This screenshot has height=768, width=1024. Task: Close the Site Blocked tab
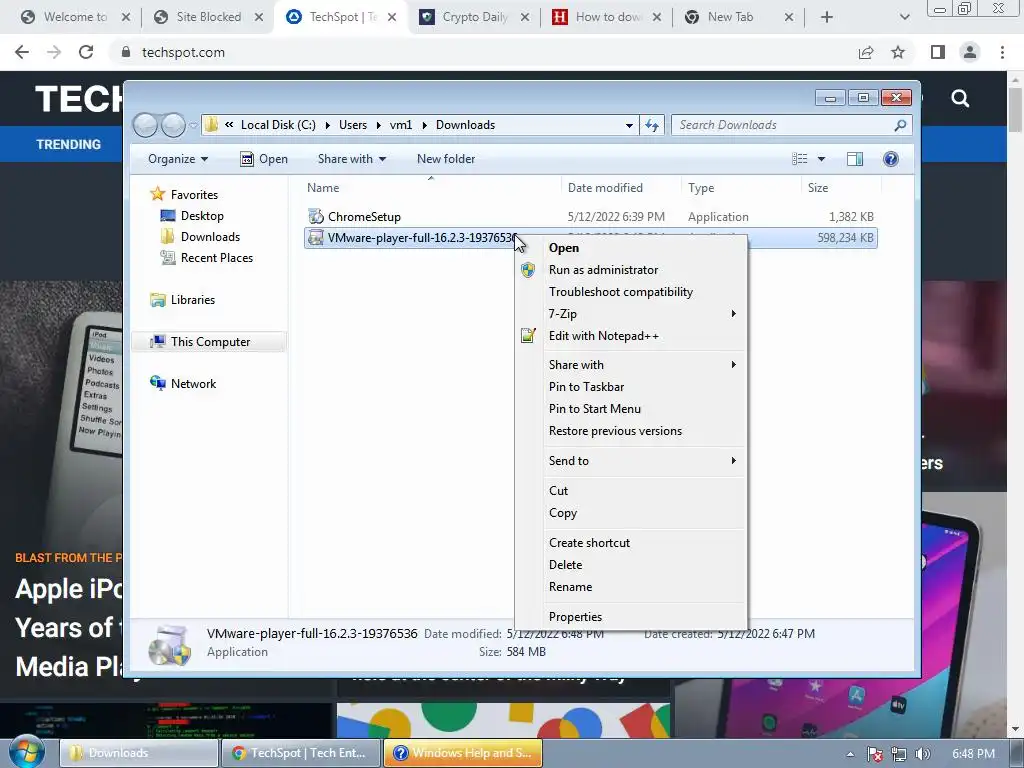[x=259, y=17]
